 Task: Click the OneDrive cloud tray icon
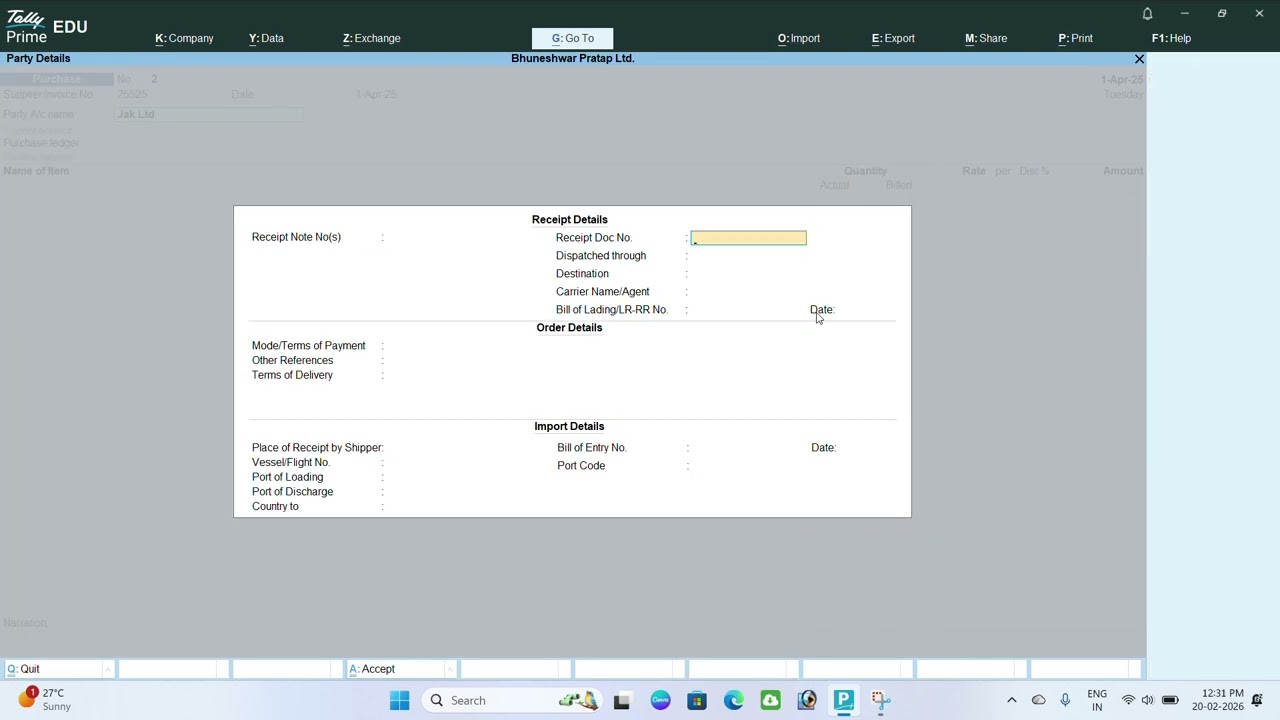coord(1038,700)
